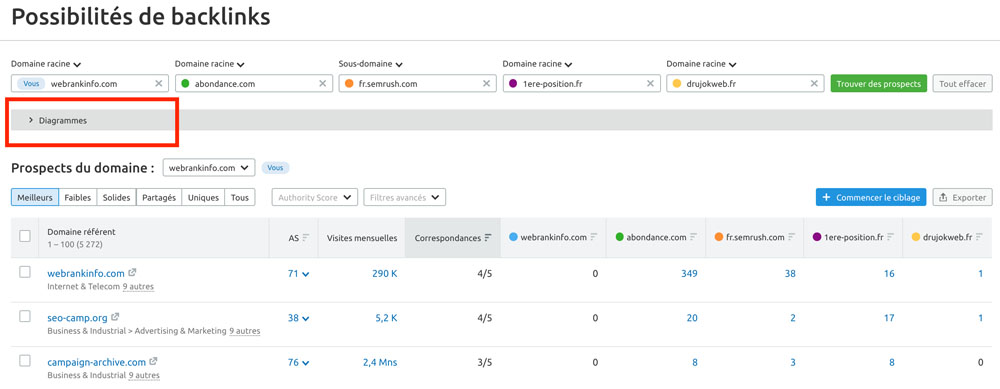Screen dimensions: 1000x389
Task: Open external link icon beside webrankinfo.com
Action: click(132, 273)
